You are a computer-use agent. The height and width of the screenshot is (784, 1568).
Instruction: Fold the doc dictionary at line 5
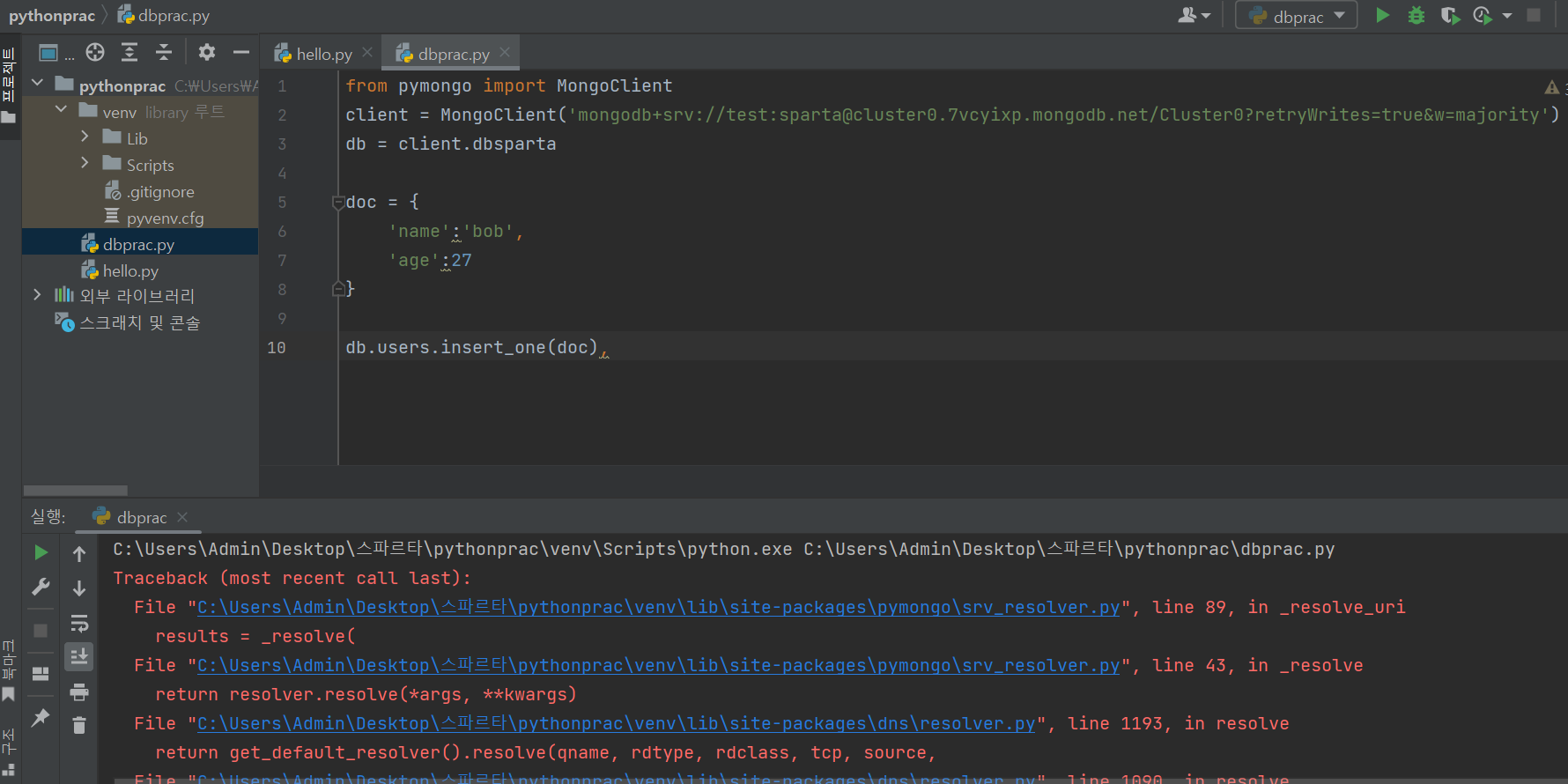[338, 203]
